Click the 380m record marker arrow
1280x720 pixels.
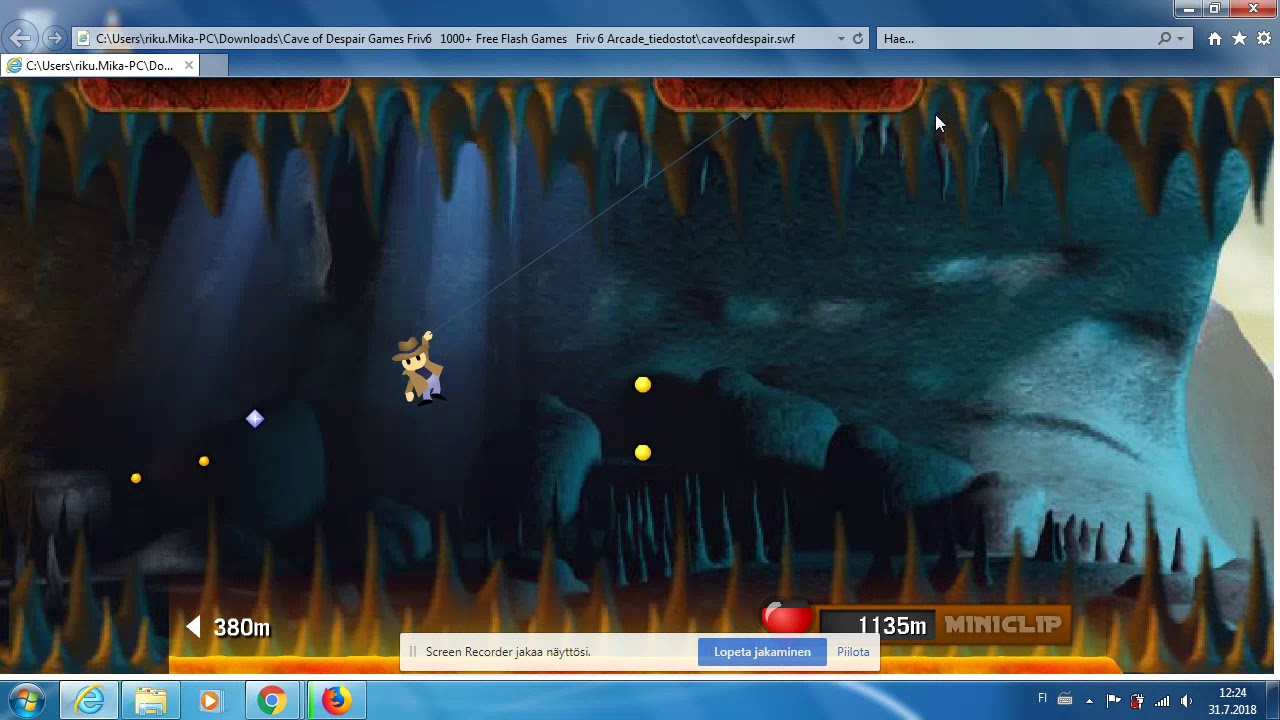click(194, 627)
